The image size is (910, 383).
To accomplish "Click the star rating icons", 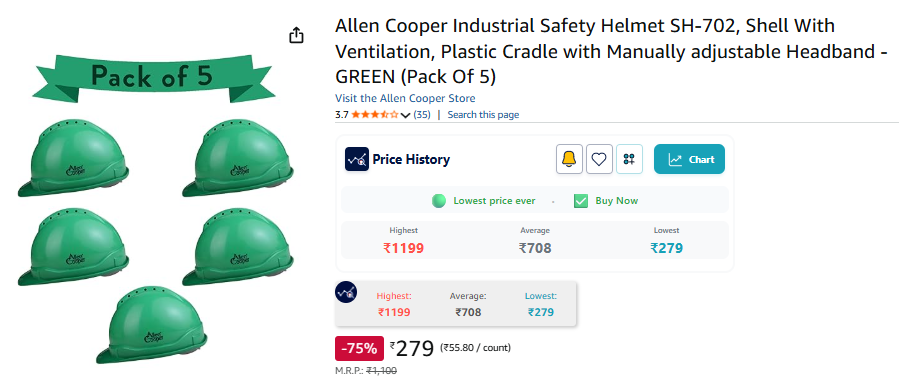I will click(375, 115).
